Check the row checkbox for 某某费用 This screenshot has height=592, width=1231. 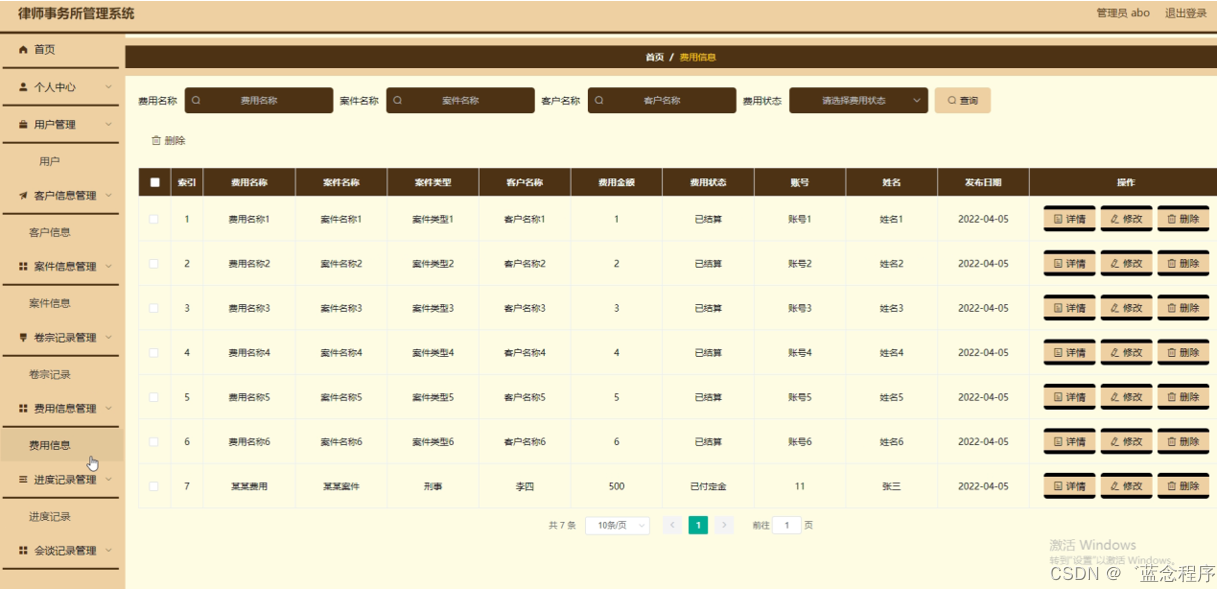pos(154,487)
